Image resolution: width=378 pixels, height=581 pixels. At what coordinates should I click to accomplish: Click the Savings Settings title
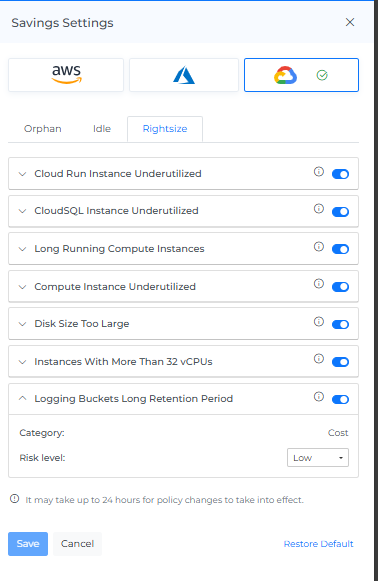click(x=62, y=23)
